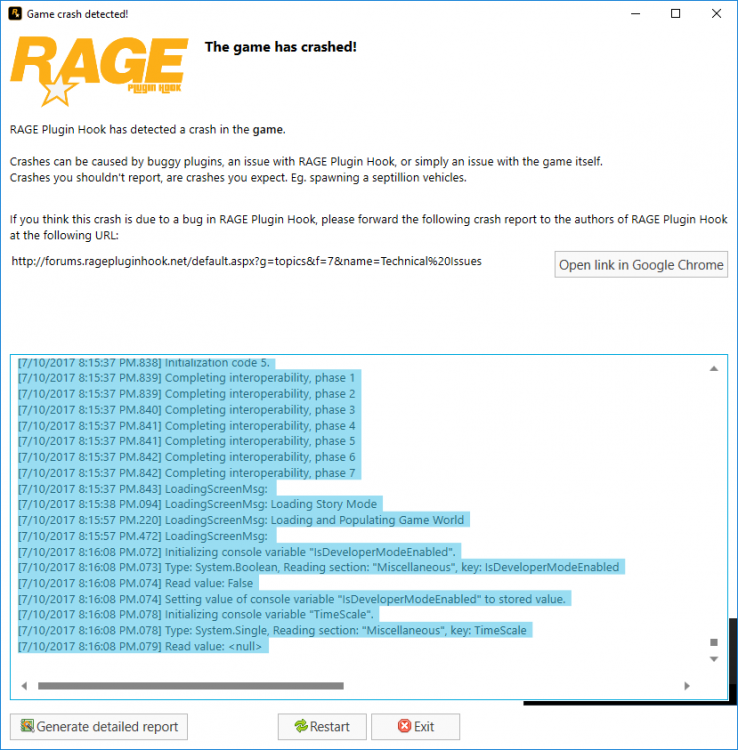Click 'If you think this crash is due' paragraph
The image size is (738, 750).
(x=368, y=227)
